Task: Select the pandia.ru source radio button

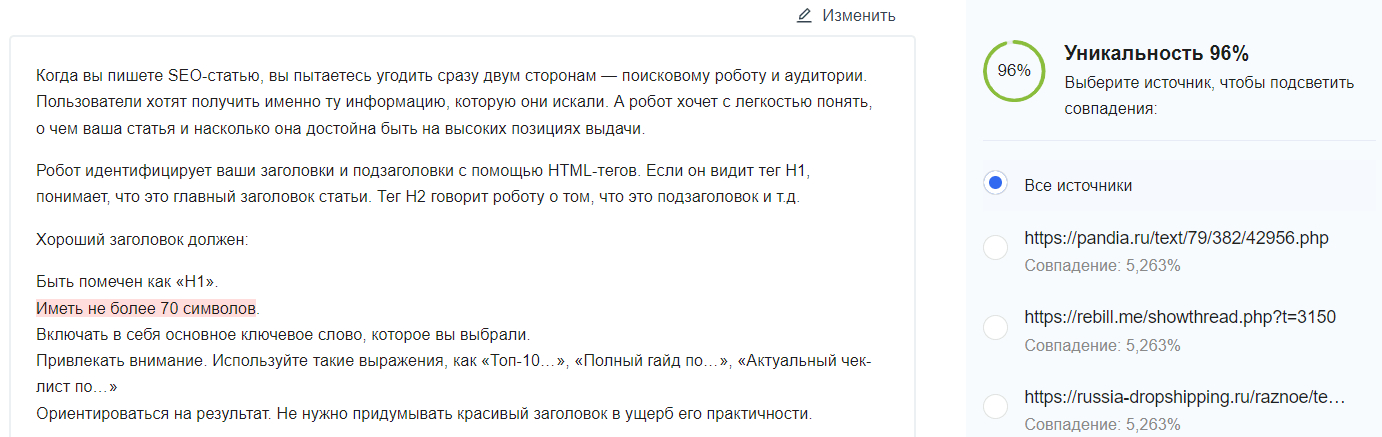Action: point(995,247)
